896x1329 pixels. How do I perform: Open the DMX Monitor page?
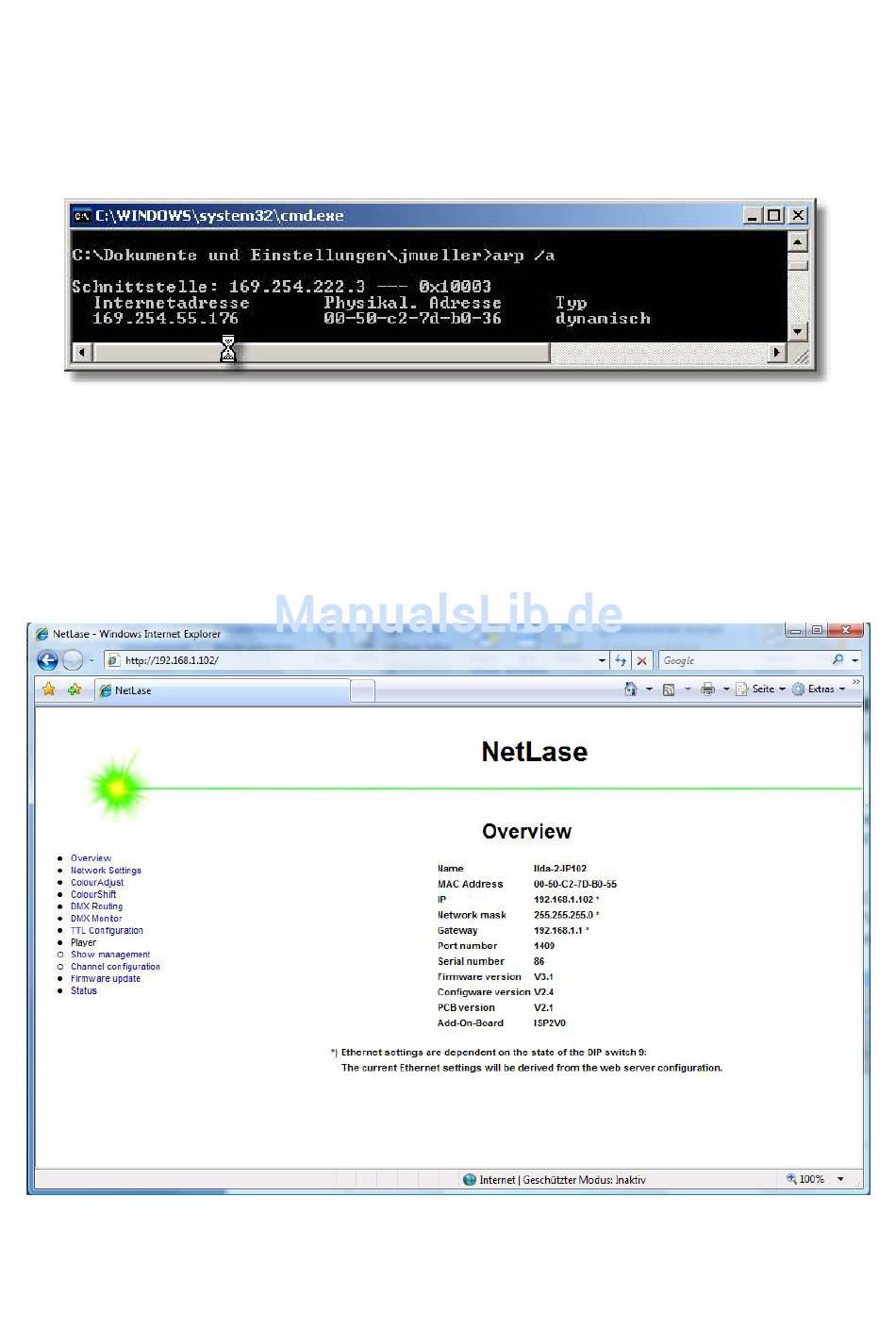point(96,919)
